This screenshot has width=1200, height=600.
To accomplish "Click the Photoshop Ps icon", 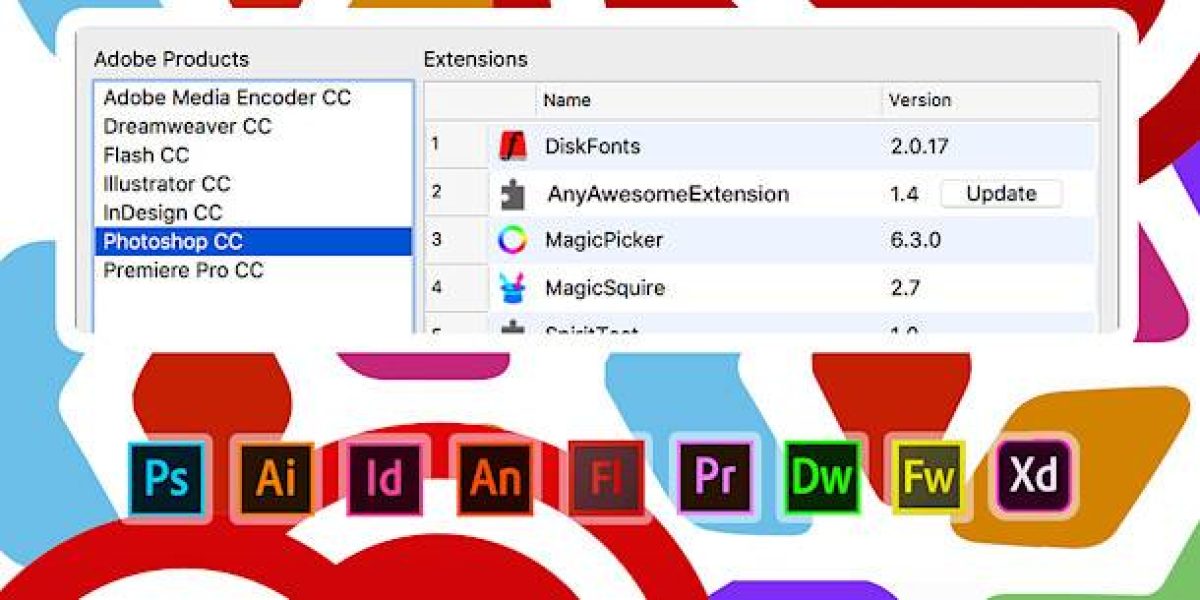I will tap(166, 478).
